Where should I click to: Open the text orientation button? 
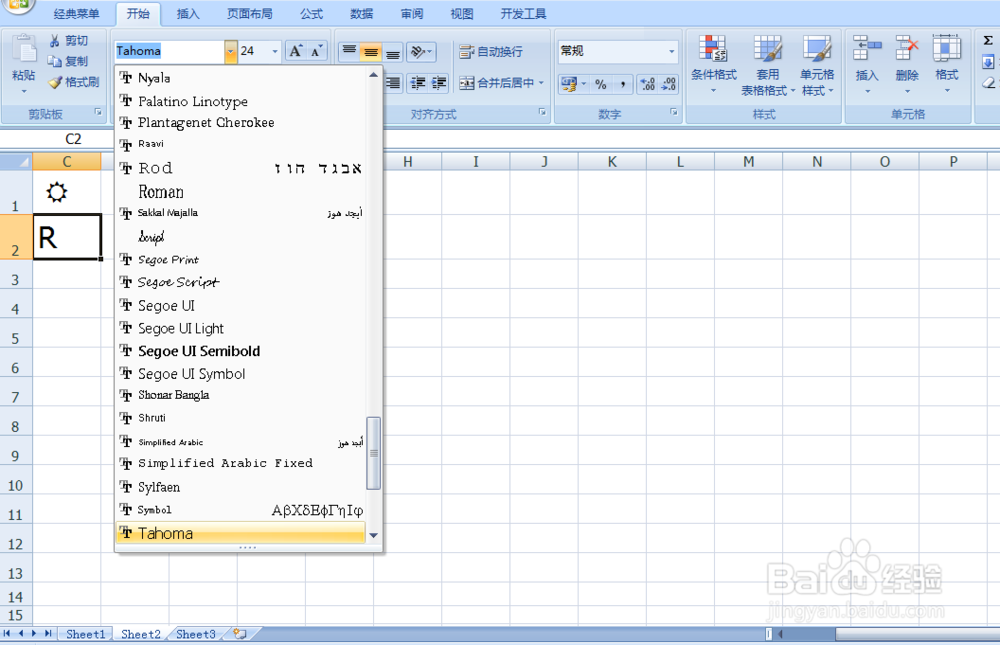421,51
